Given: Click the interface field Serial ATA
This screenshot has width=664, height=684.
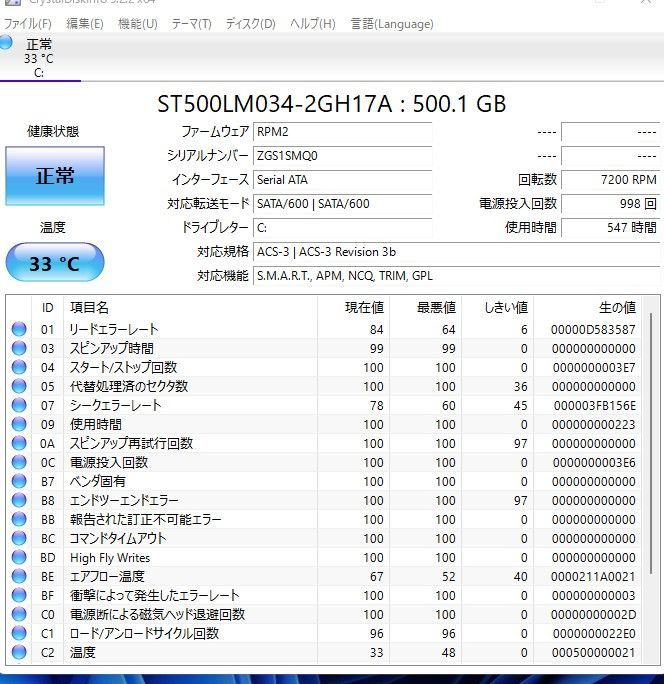Looking at the screenshot, I should tap(342, 180).
